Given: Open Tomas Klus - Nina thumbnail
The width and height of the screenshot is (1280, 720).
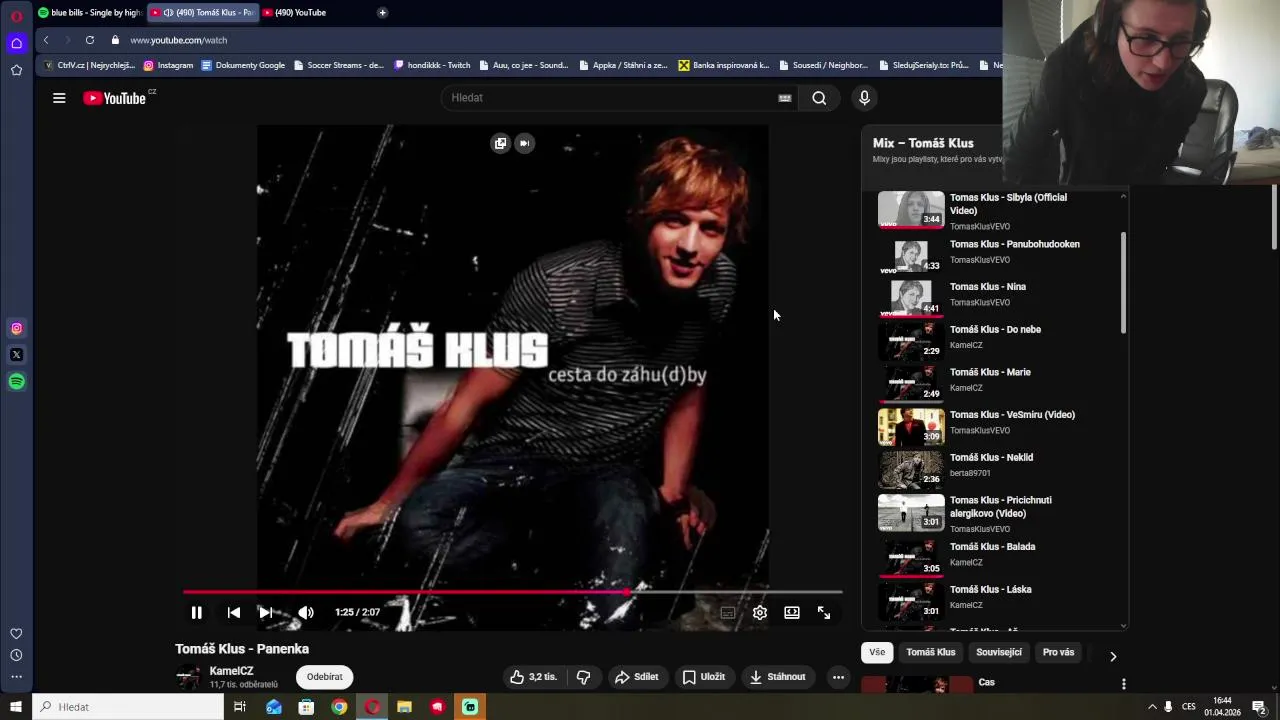Looking at the screenshot, I should 911,297.
